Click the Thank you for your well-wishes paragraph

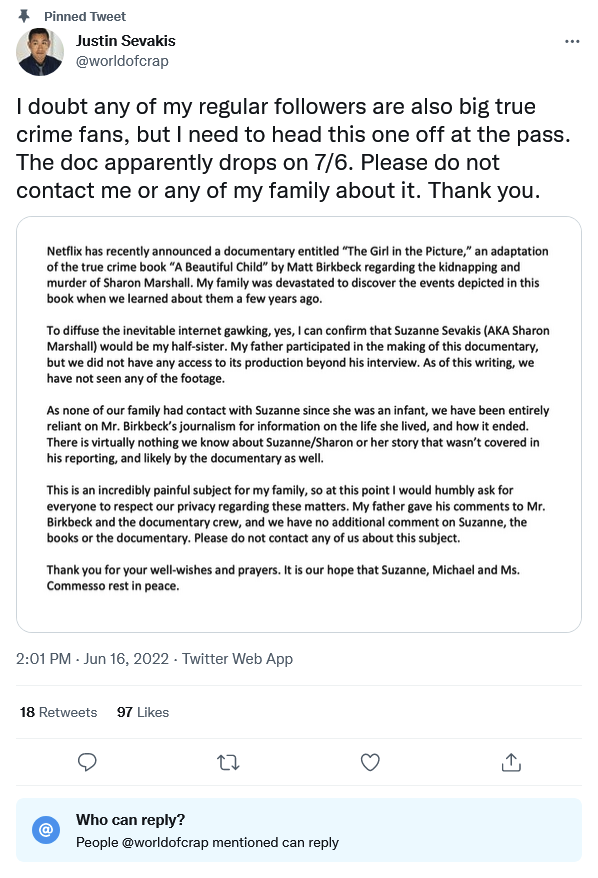pyautogui.click(x=283, y=578)
